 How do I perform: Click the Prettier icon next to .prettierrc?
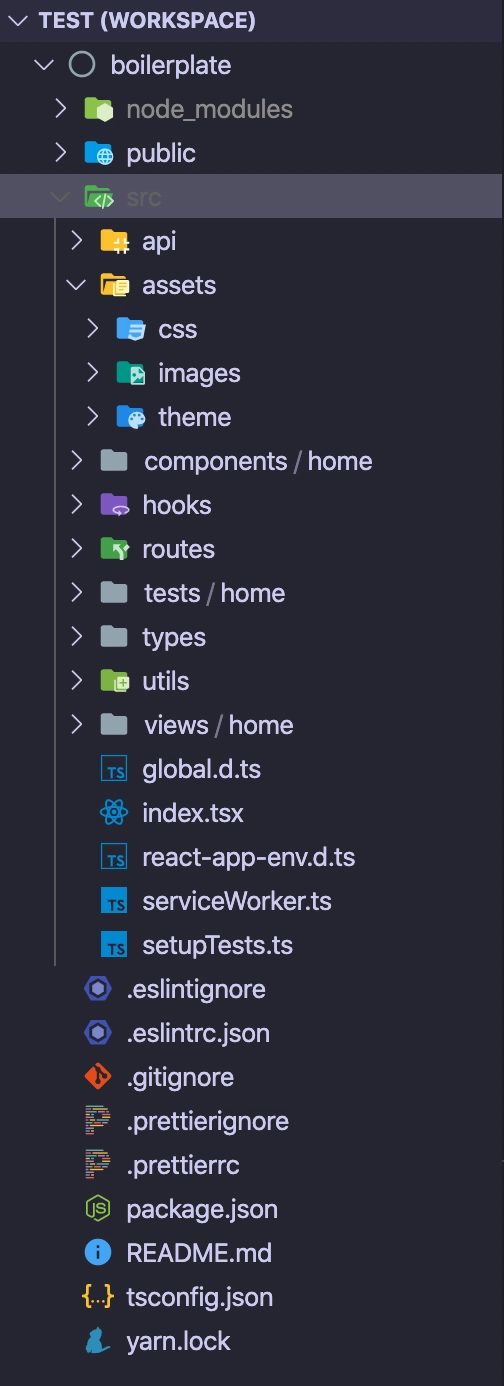click(x=98, y=1165)
